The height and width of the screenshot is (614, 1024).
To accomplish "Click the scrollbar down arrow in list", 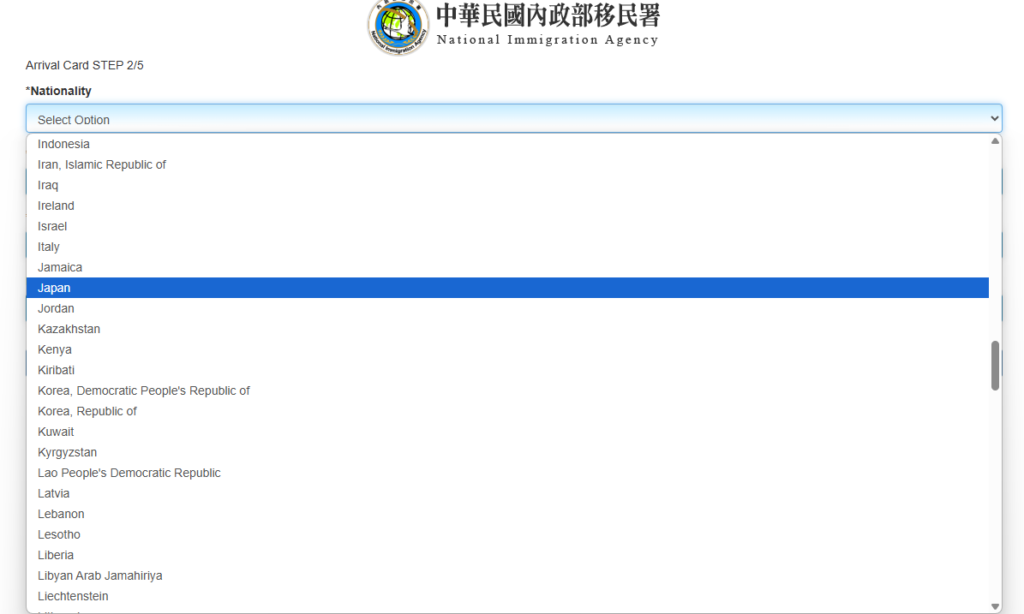I will [x=995, y=606].
